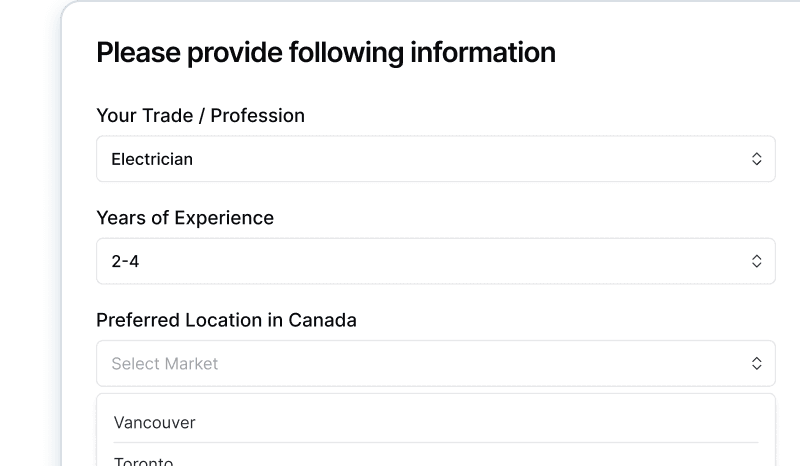Click the "Preferred Location in Canada" label
The image size is (800, 466).
226,320
